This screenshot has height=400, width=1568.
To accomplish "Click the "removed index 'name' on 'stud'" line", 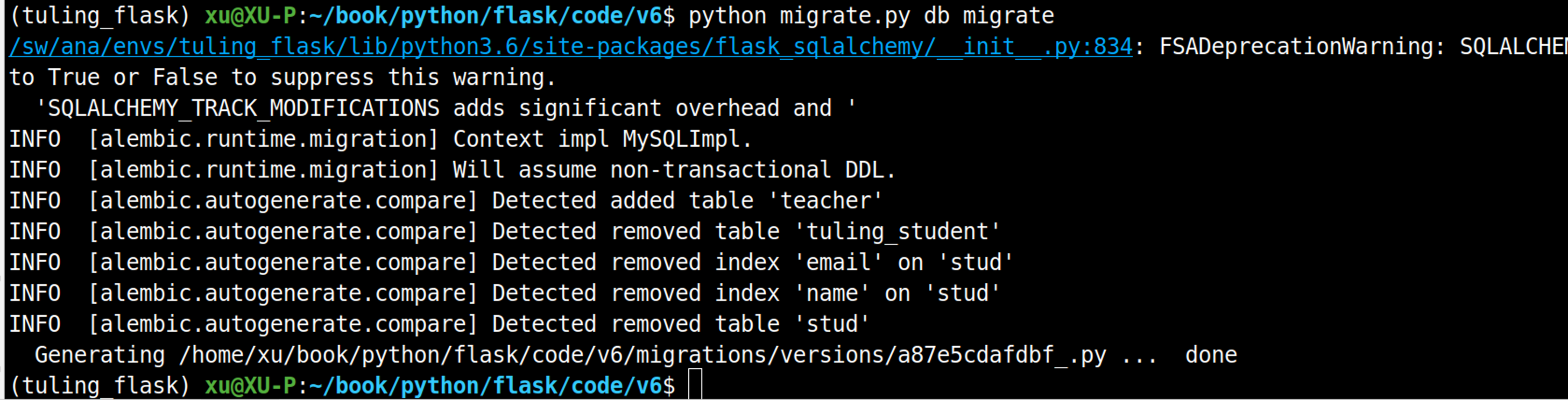I will coord(505,293).
